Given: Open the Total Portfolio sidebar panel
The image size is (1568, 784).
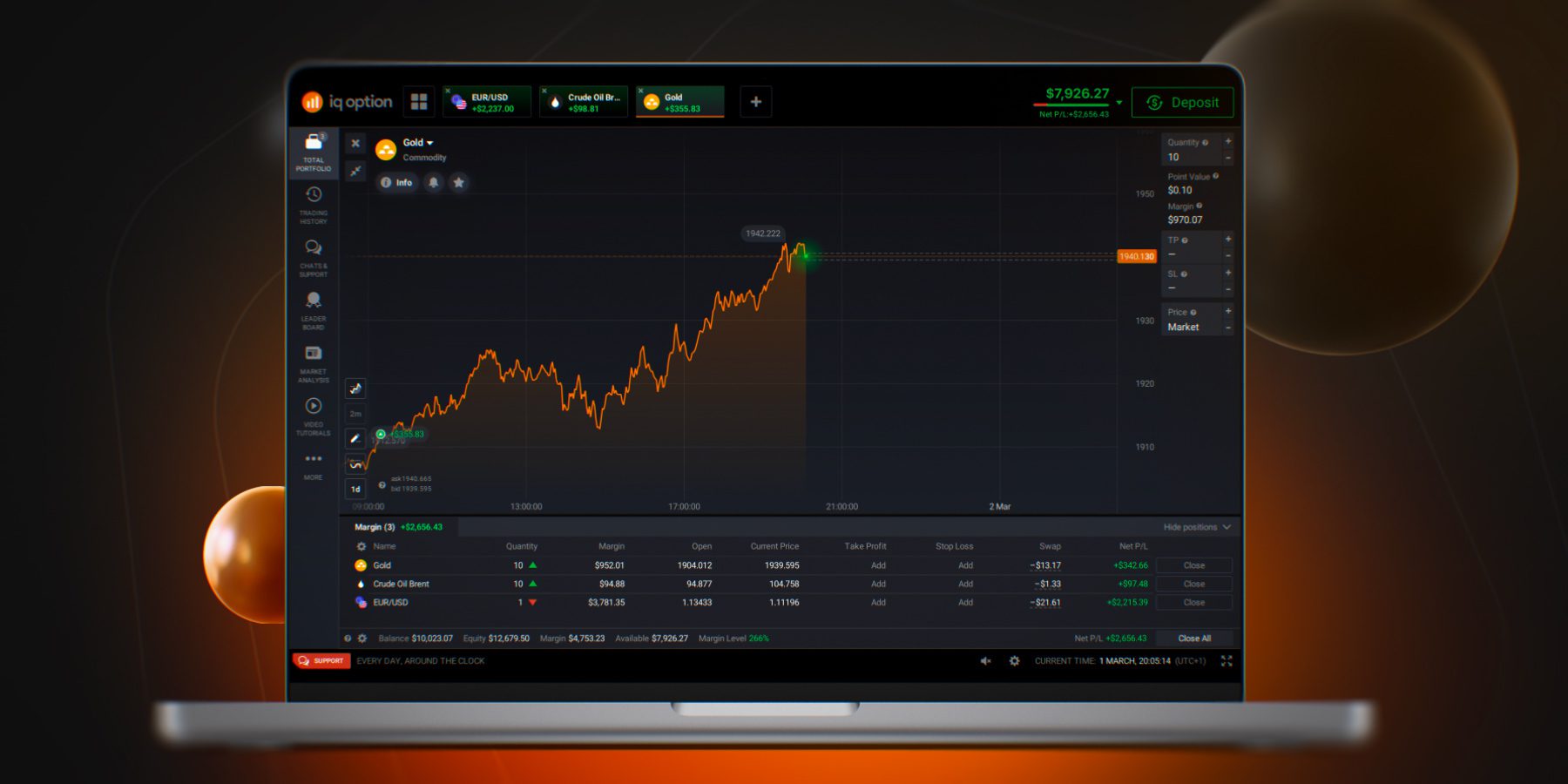Looking at the screenshot, I should point(314,153).
